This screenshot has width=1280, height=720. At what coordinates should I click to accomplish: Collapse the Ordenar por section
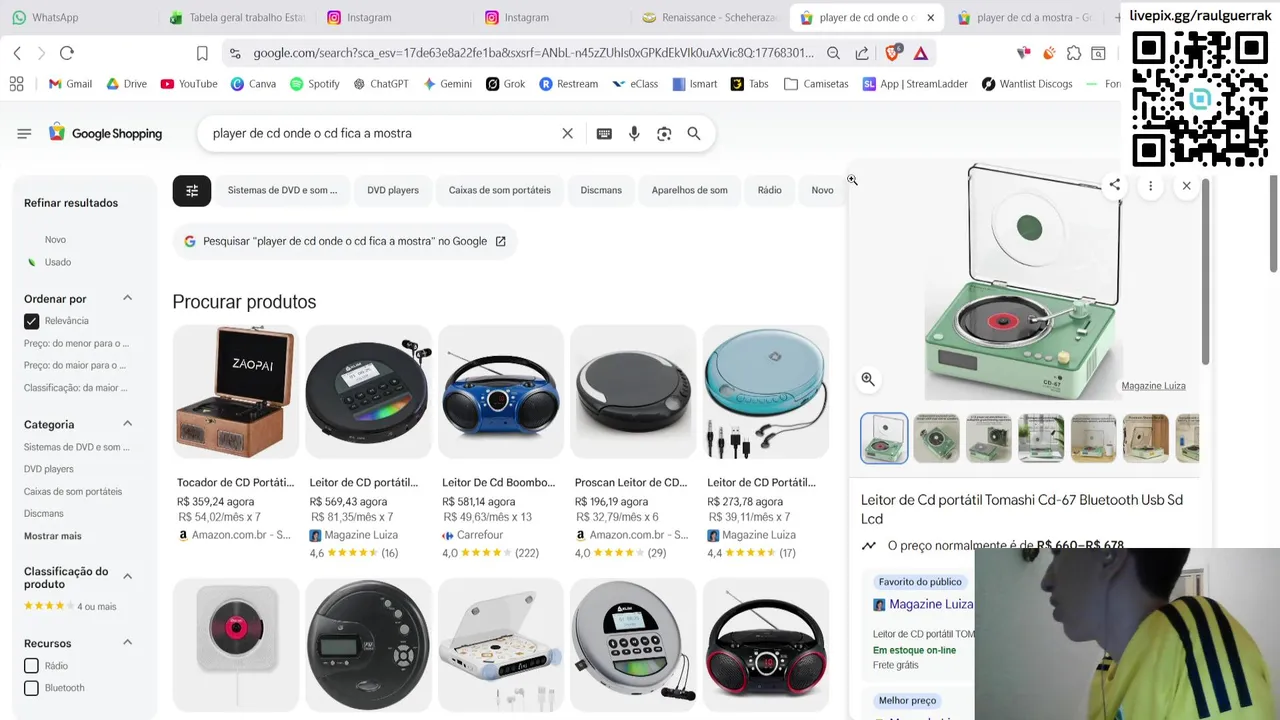(x=127, y=298)
